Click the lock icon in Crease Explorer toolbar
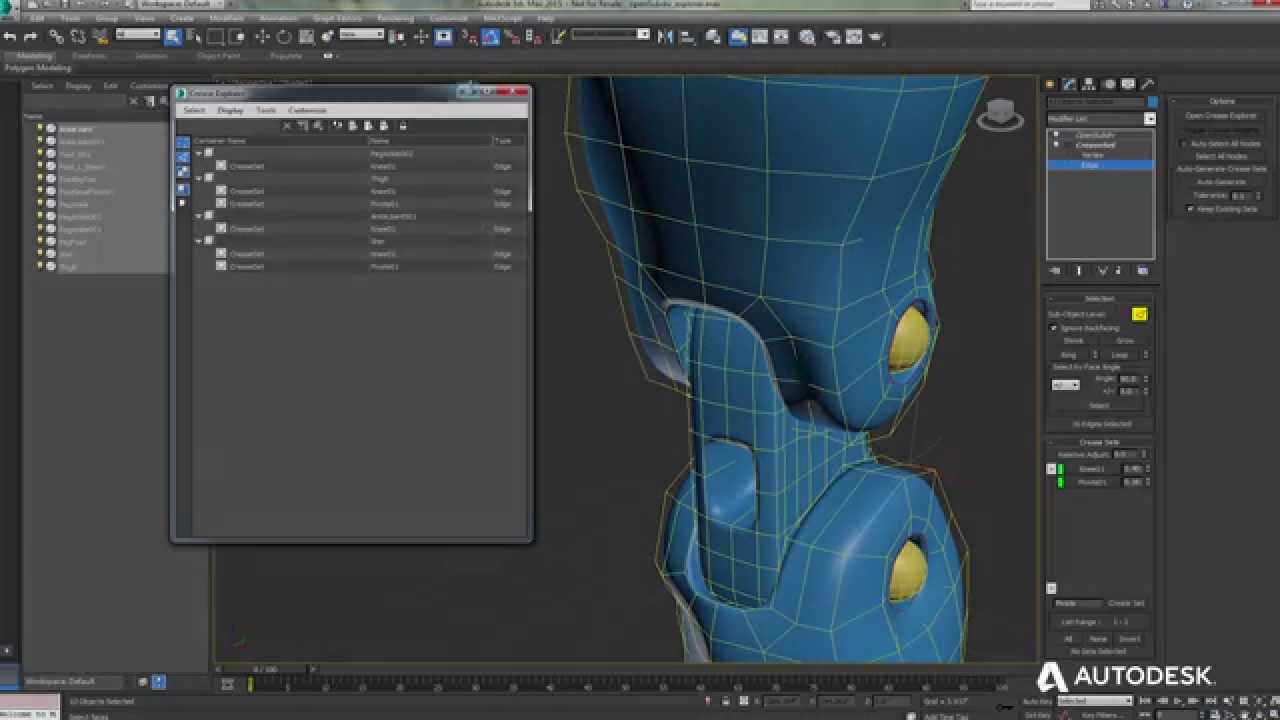This screenshot has height=720, width=1280. point(403,126)
